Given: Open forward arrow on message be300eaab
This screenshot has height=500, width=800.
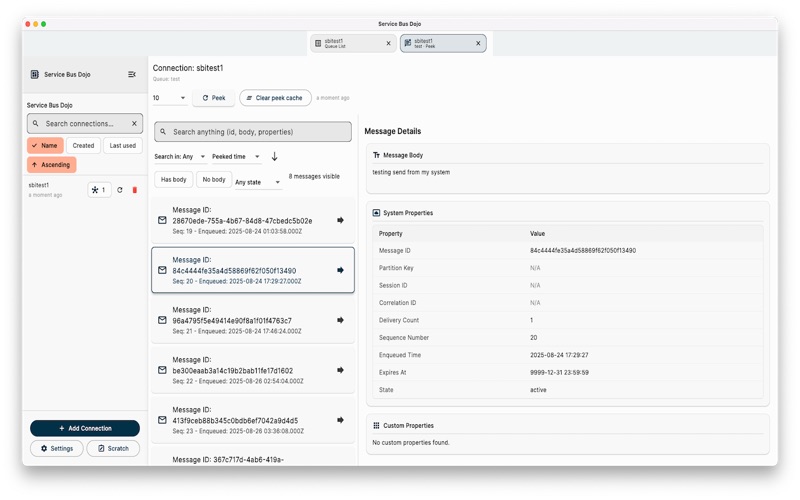Looking at the screenshot, I should click(340, 370).
